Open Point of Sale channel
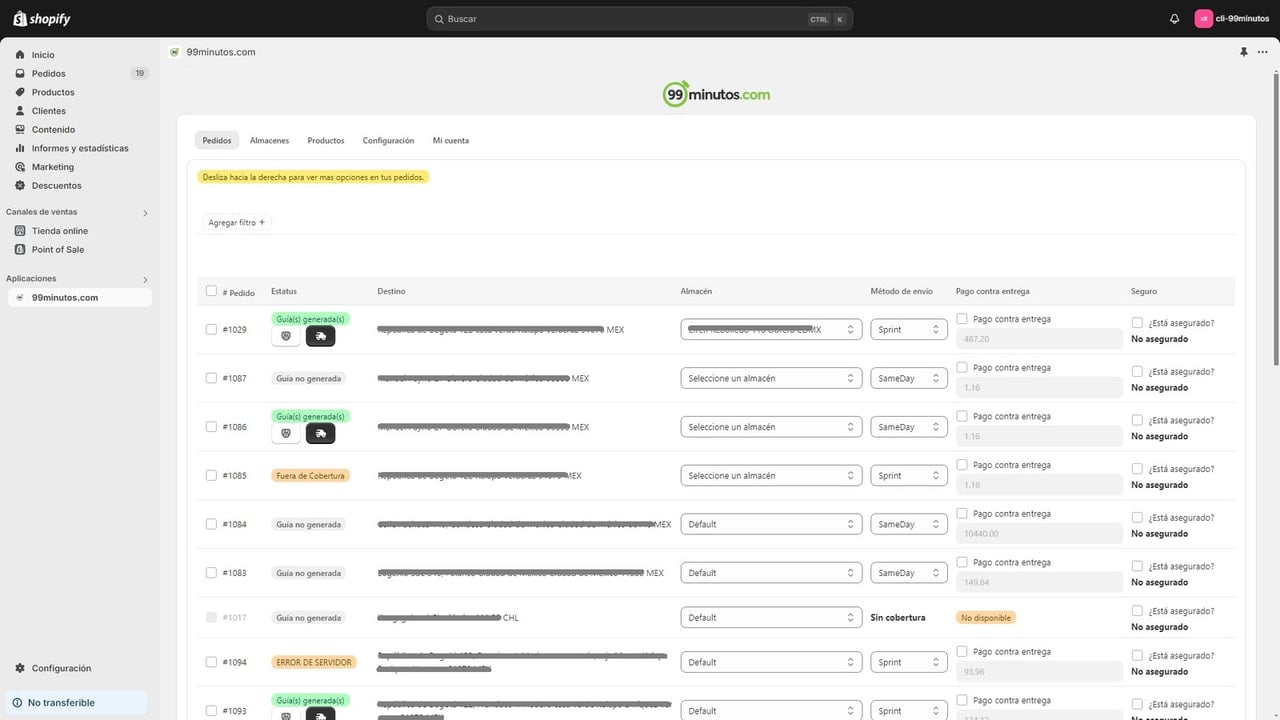Viewport: 1280px width, 720px height. [58, 250]
